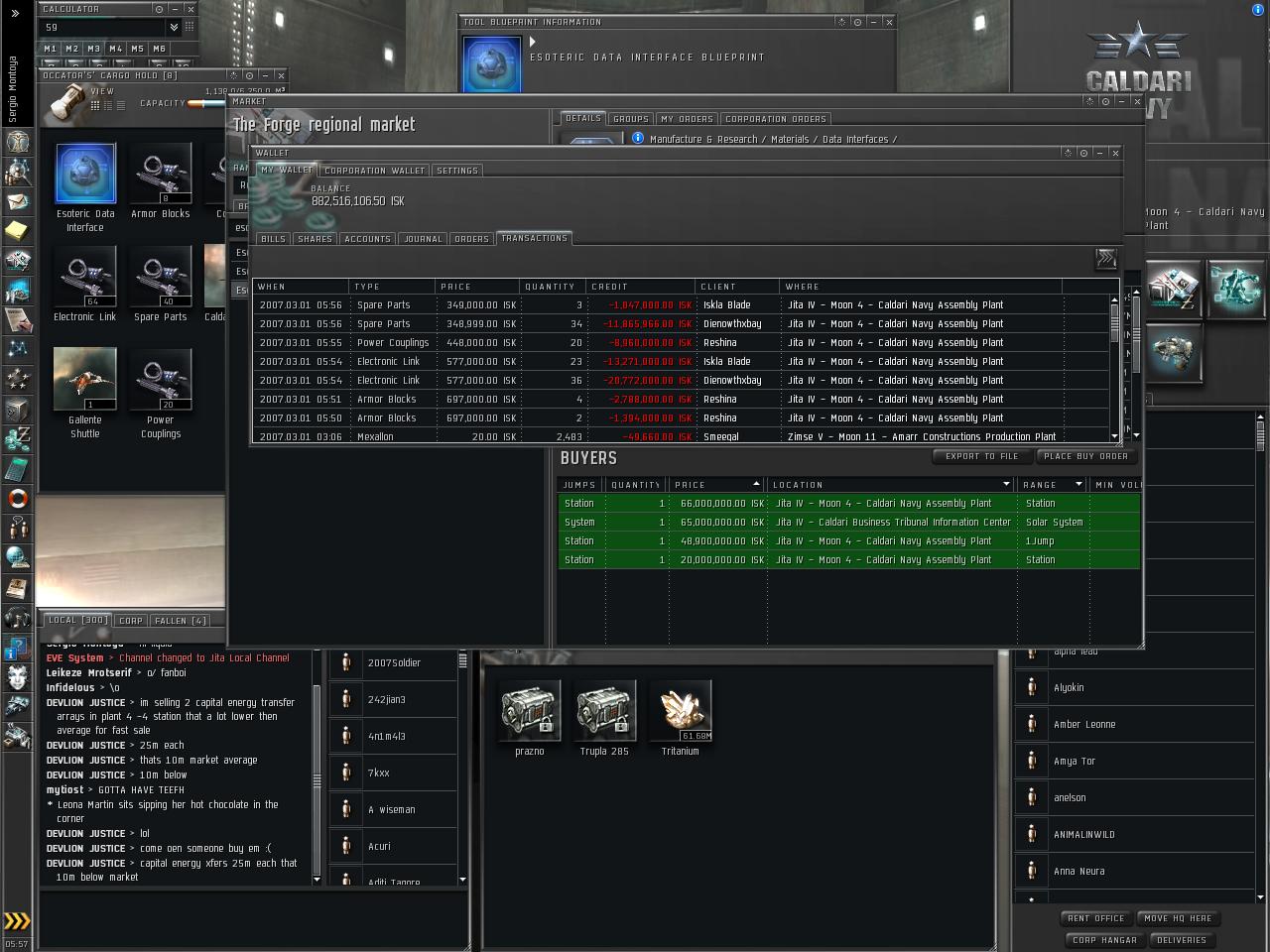Expand the calculator with double-chevron arrow
The height and width of the screenshot is (952, 1270).
point(175,28)
